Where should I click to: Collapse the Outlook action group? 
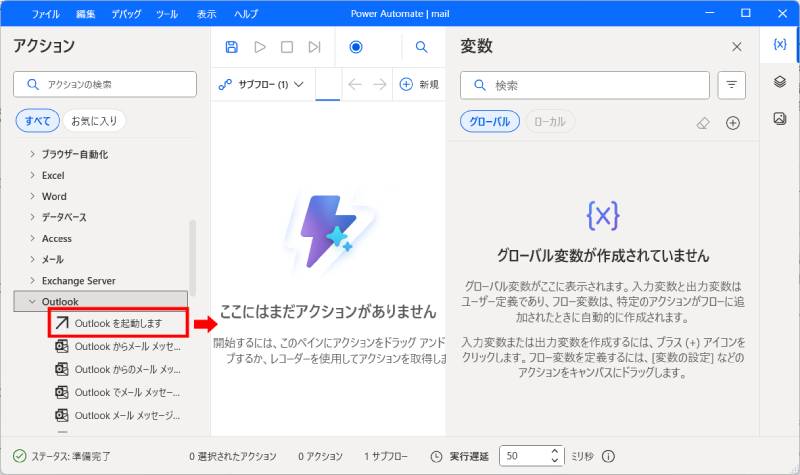(x=101, y=301)
